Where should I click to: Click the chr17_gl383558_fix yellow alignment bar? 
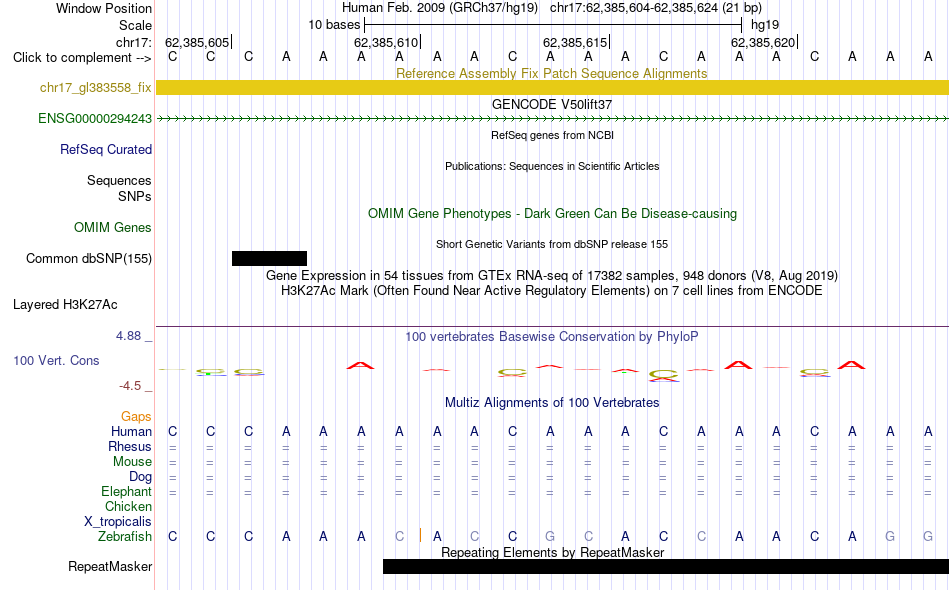553,87
